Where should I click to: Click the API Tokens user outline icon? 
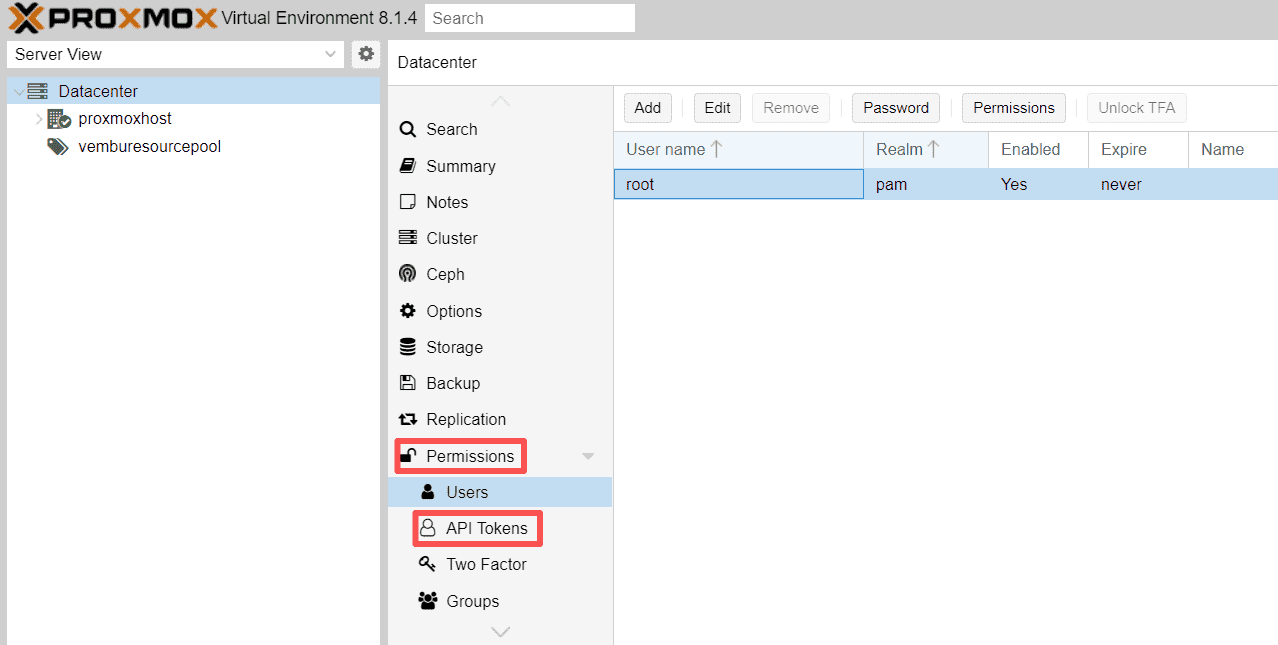[428, 528]
